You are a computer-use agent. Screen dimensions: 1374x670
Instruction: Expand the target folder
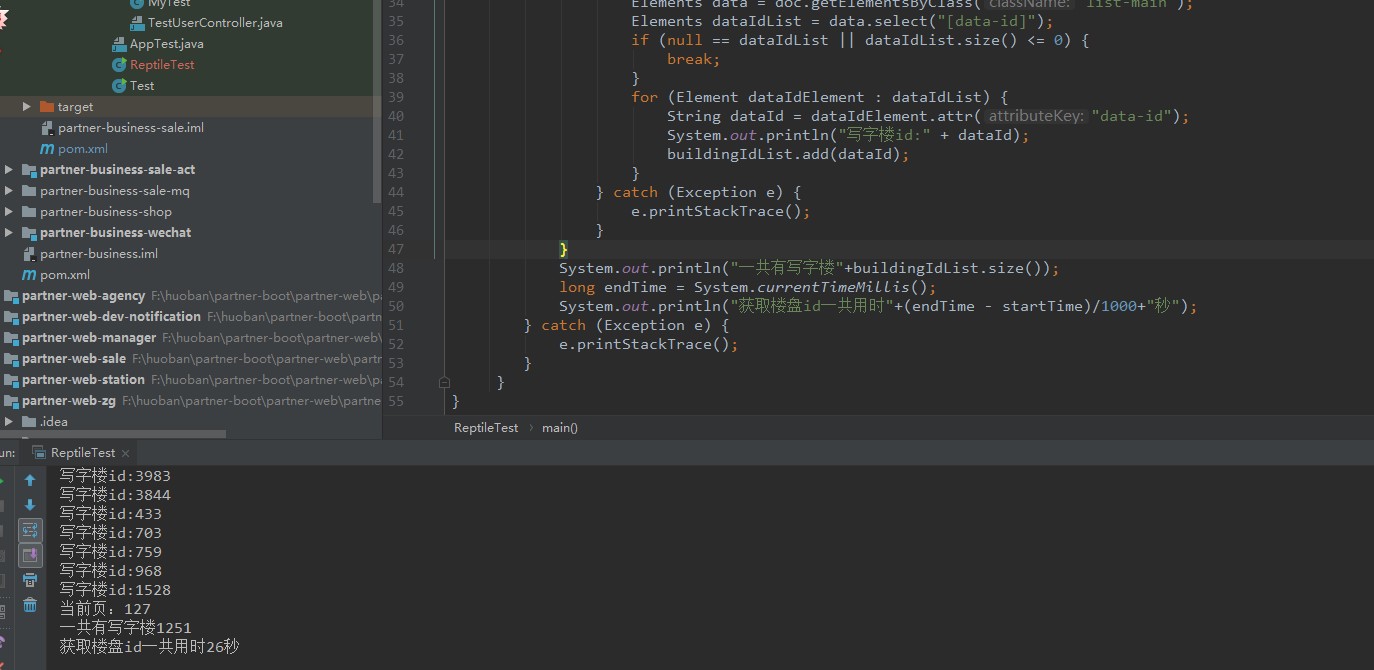coord(27,106)
